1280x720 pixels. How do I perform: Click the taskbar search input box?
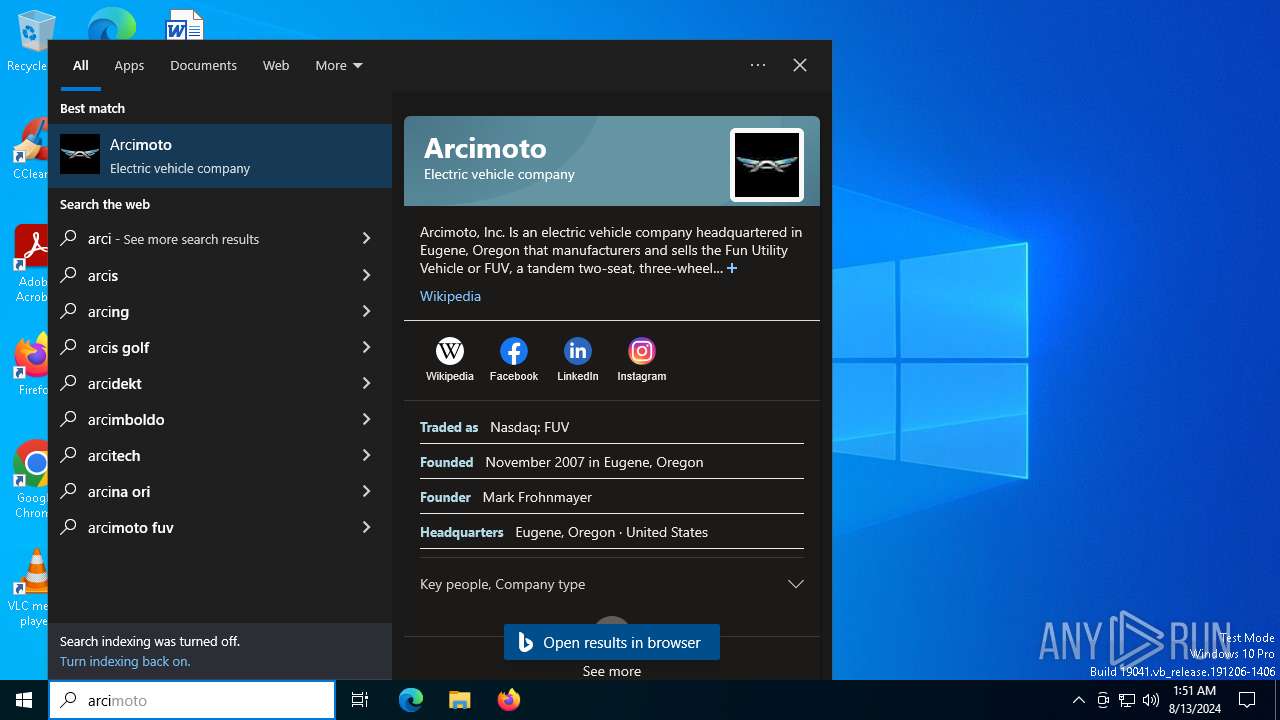click(x=192, y=700)
